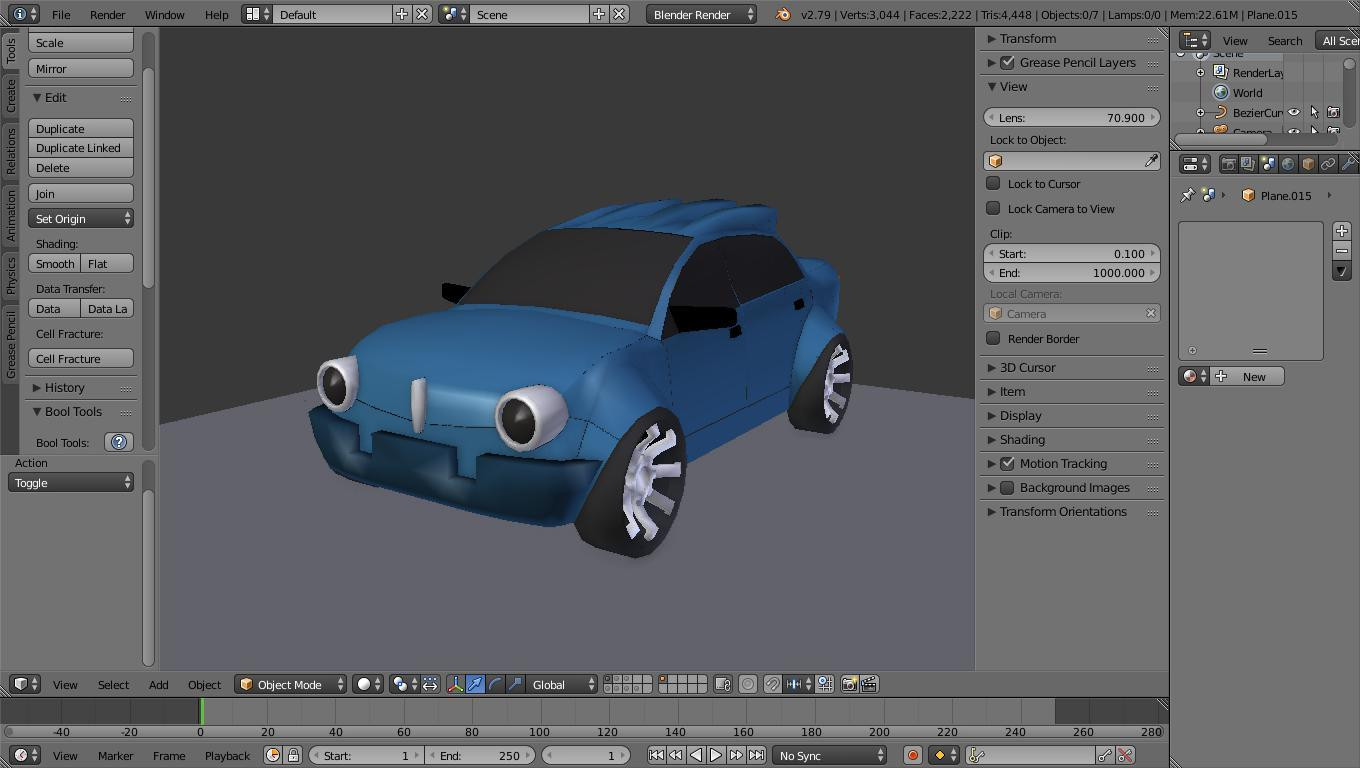The height and width of the screenshot is (768, 1360).
Task: Add a material slot with plus icon
Action: [1342, 231]
